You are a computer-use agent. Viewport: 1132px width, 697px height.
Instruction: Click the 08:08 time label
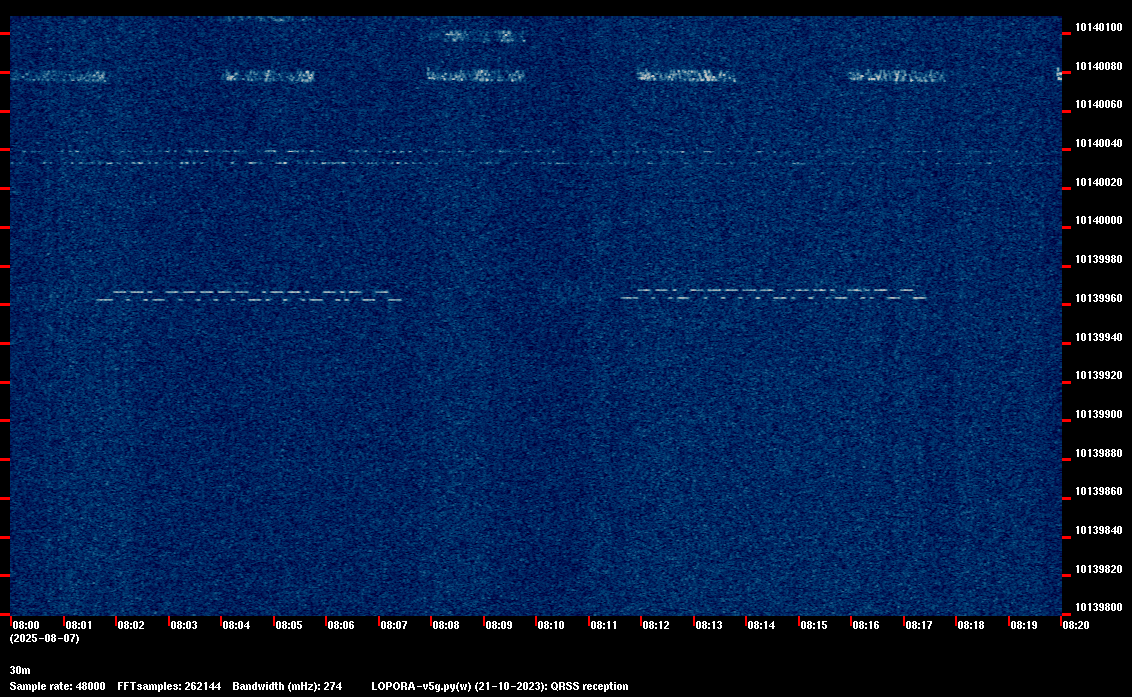[445, 625]
